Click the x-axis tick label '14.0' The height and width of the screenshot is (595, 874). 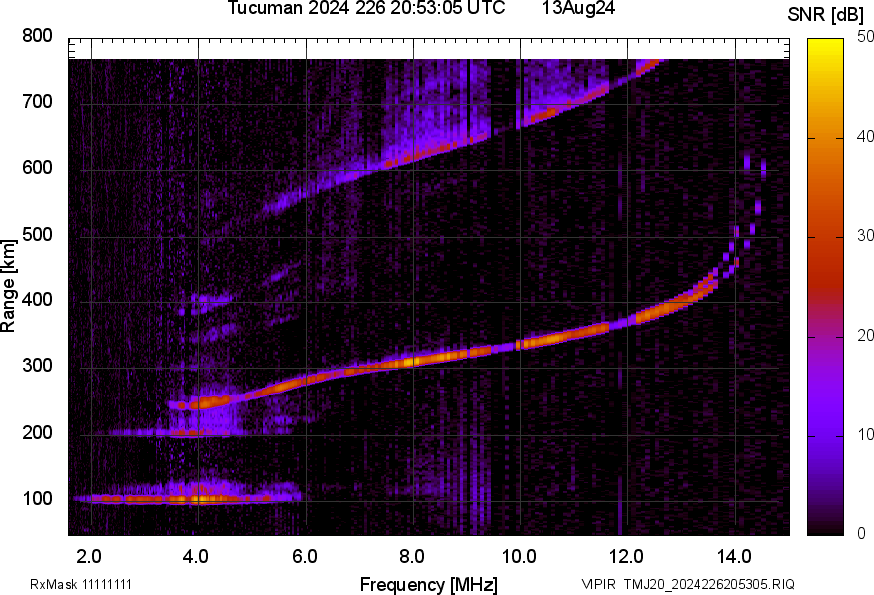(x=734, y=554)
